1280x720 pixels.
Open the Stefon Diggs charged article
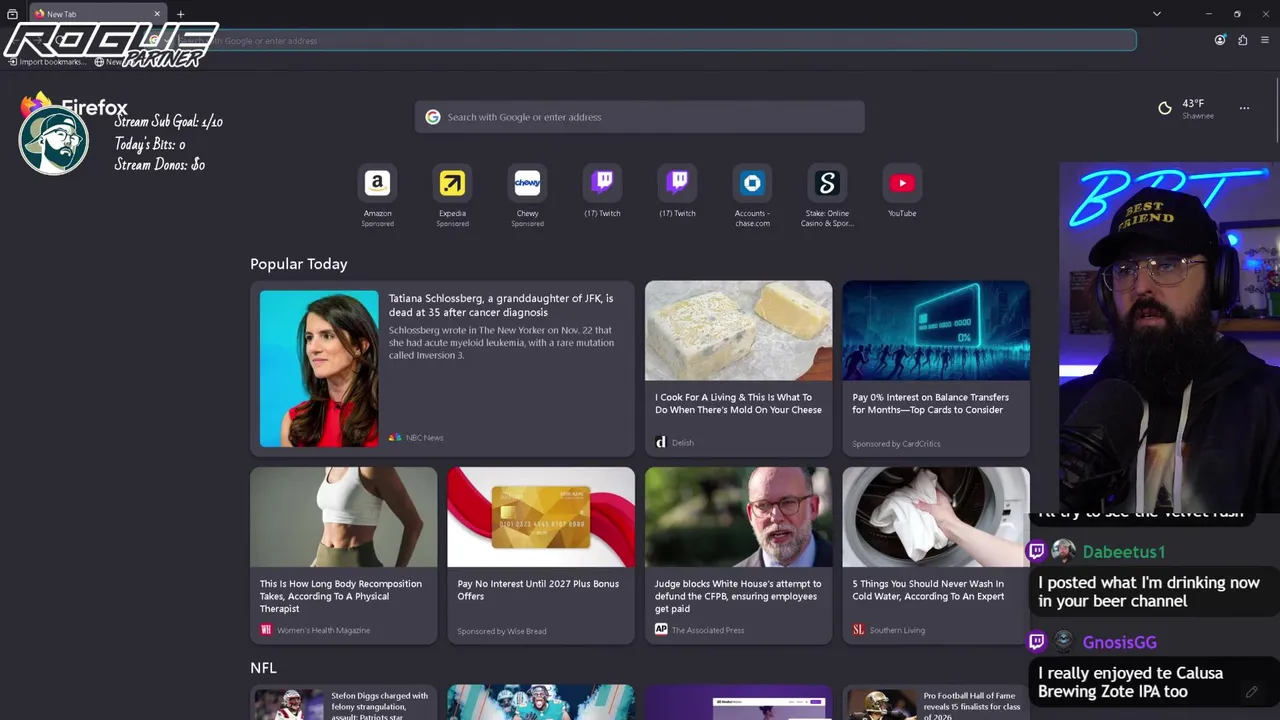pyautogui.click(x=380, y=706)
